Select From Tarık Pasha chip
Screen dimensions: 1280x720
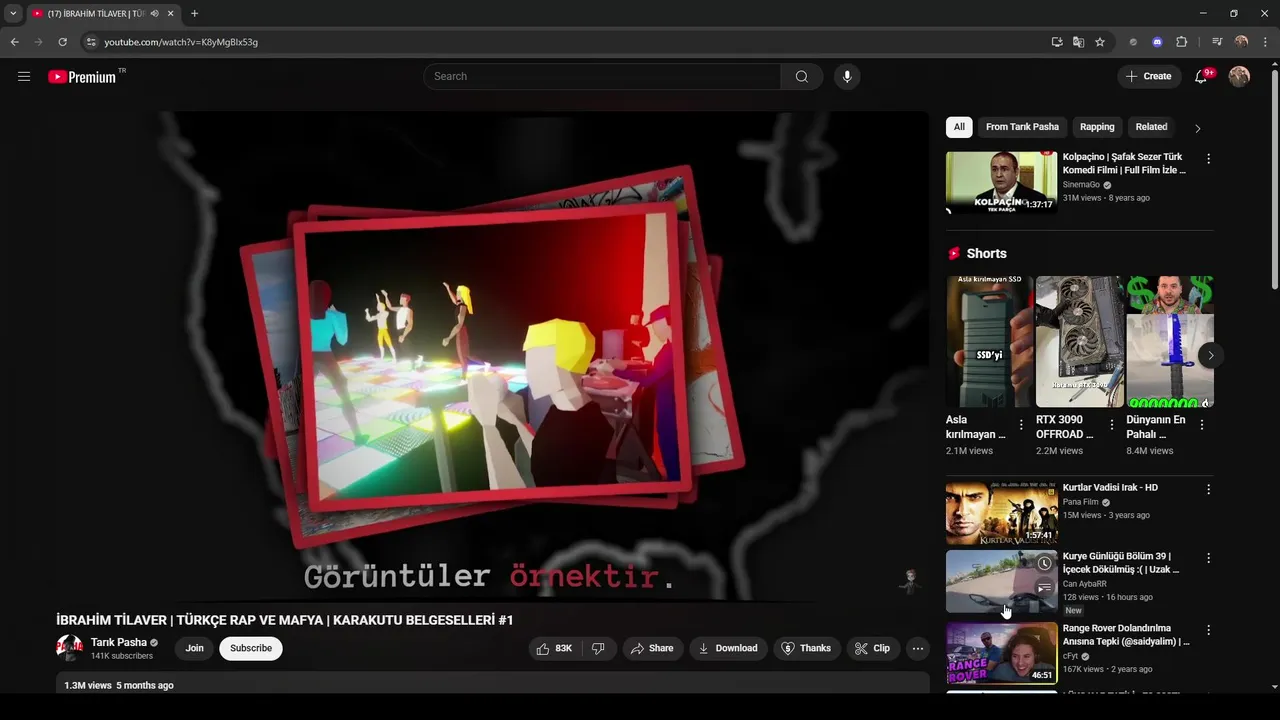[x=1022, y=127]
